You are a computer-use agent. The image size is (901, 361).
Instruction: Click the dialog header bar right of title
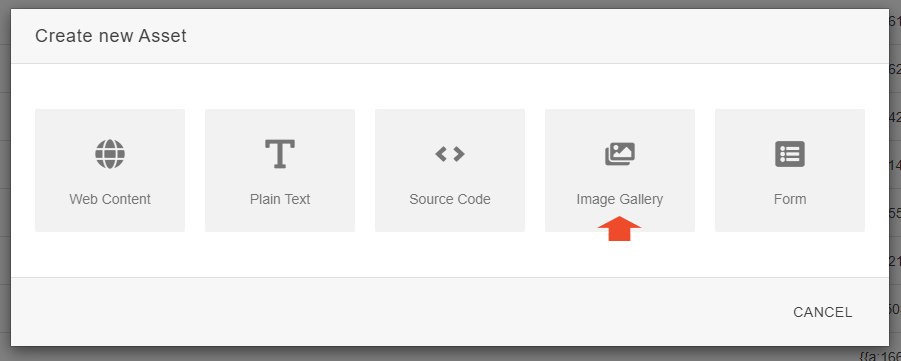(534, 36)
